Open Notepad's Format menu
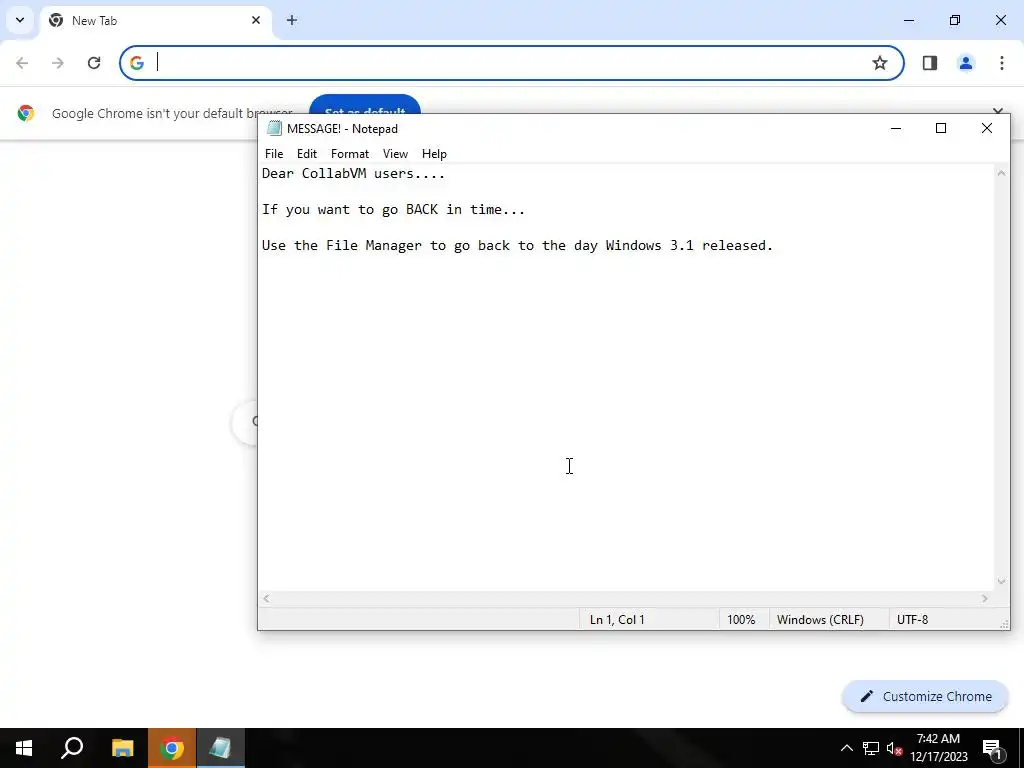The width and height of the screenshot is (1024, 768). coord(349,153)
